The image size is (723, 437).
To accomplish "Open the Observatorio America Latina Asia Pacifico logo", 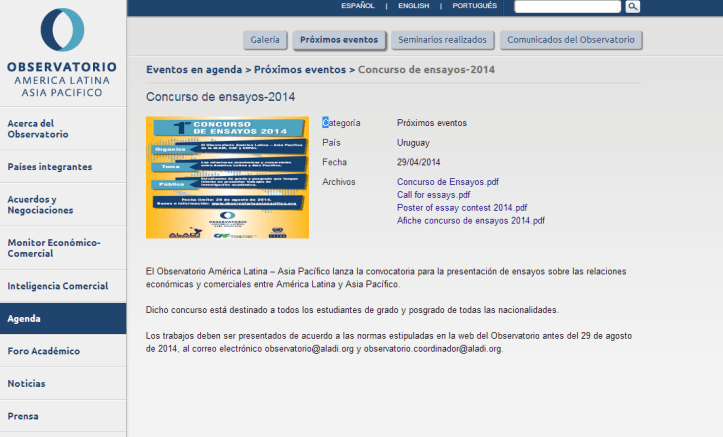I will [x=62, y=53].
